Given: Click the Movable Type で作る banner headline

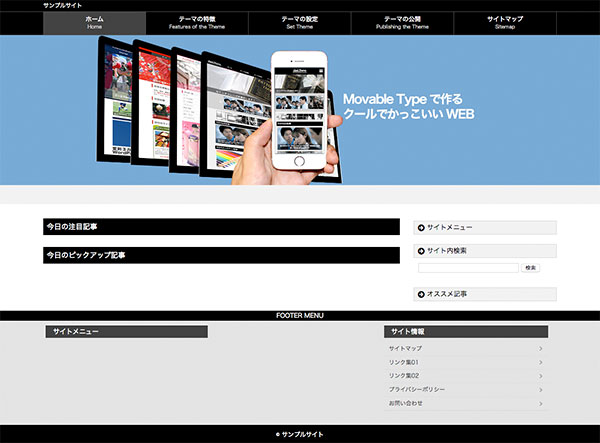Looking at the screenshot, I should pyautogui.click(x=403, y=99).
